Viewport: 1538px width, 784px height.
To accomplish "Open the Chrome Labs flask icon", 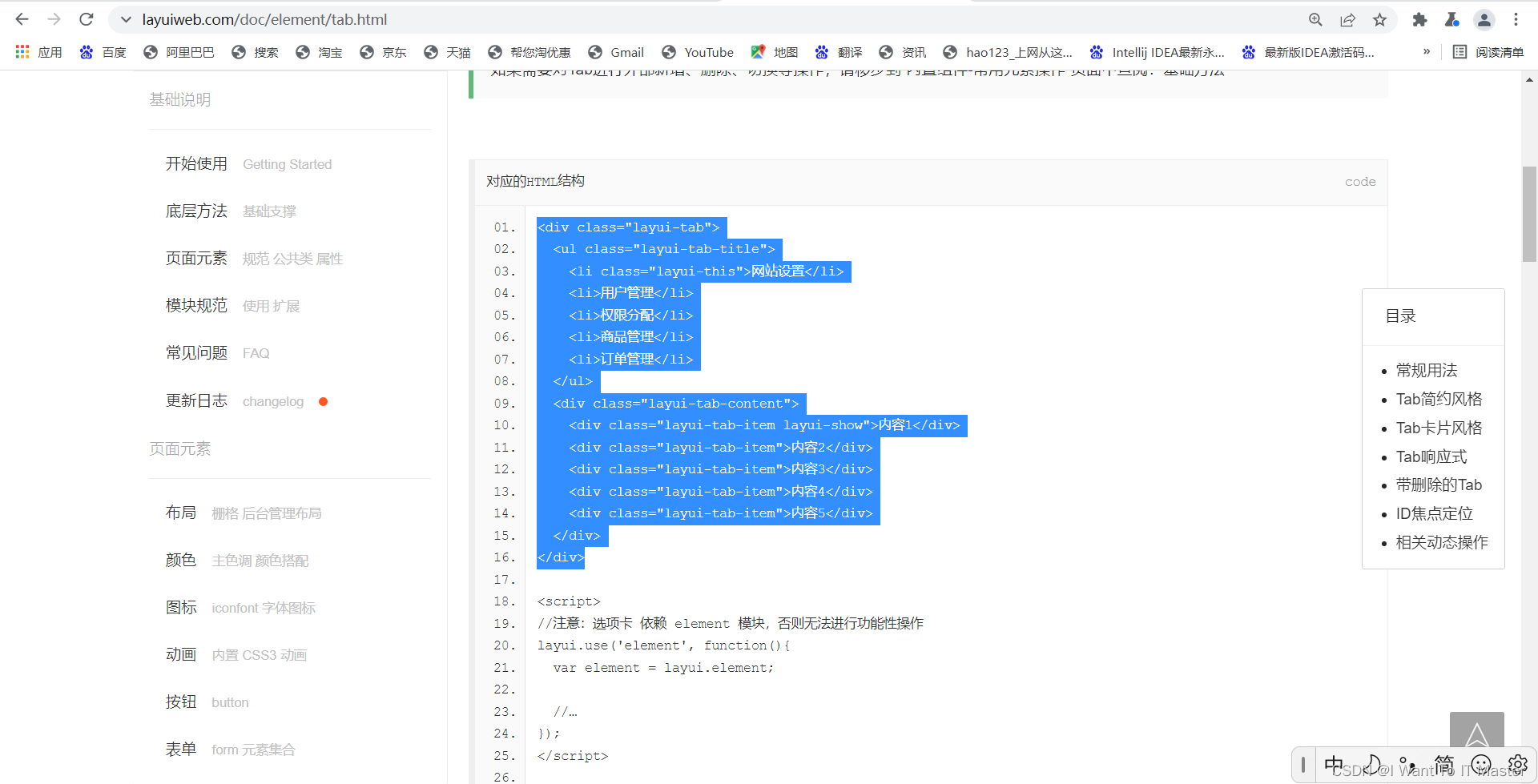I will point(1451,20).
